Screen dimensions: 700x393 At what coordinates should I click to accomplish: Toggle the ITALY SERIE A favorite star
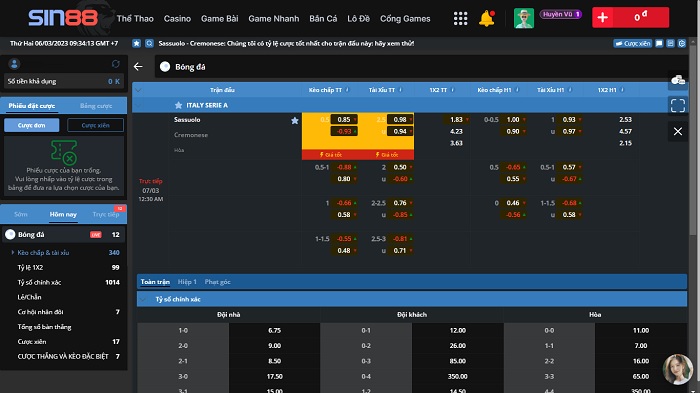[x=179, y=105]
